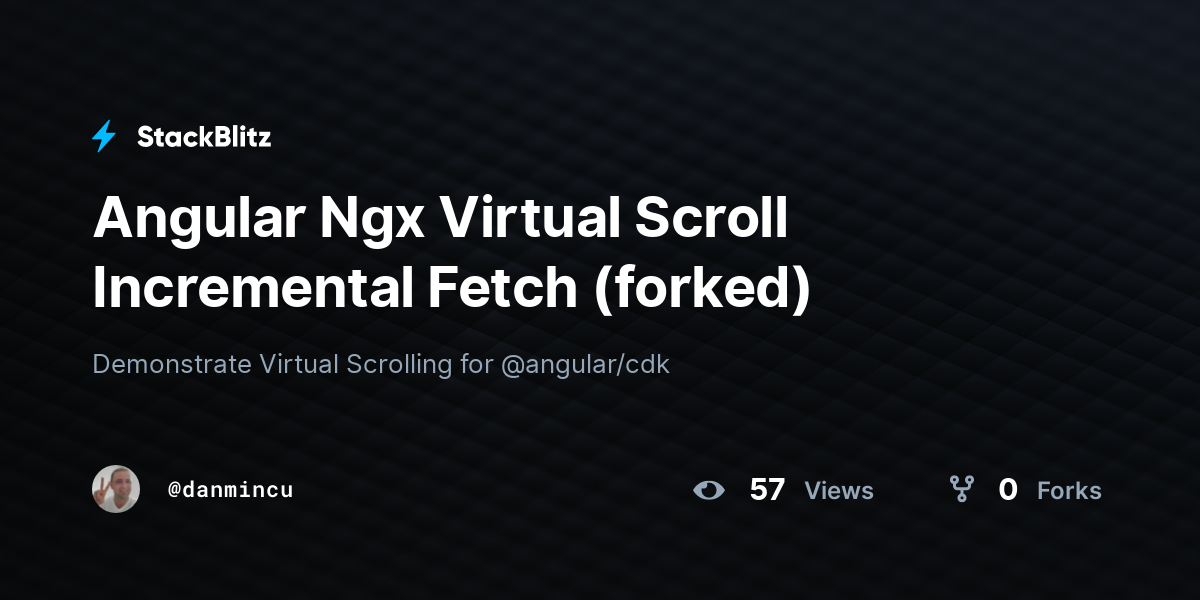Click the word 'Incremental' in the title
The image size is (1200, 600).
click(x=251, y=287)
